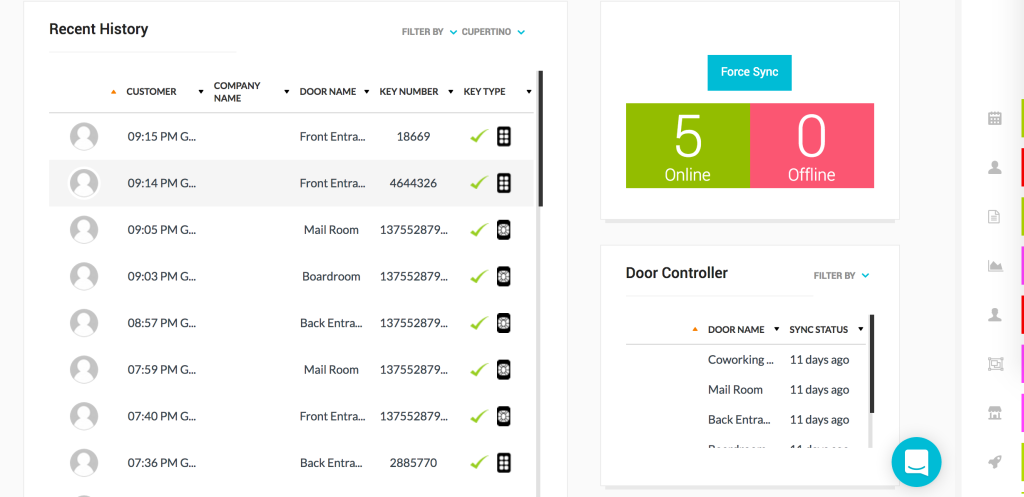This screenshot has width=1024, height=497.
Task: Click the red 0 Offline tile
Action: click(812, 146)
